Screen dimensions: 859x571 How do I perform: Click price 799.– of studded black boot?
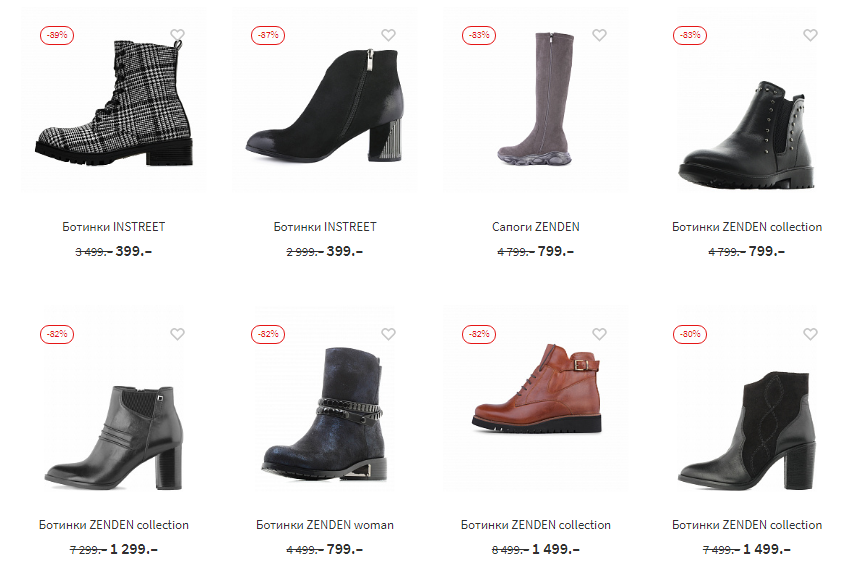[767, 252]
